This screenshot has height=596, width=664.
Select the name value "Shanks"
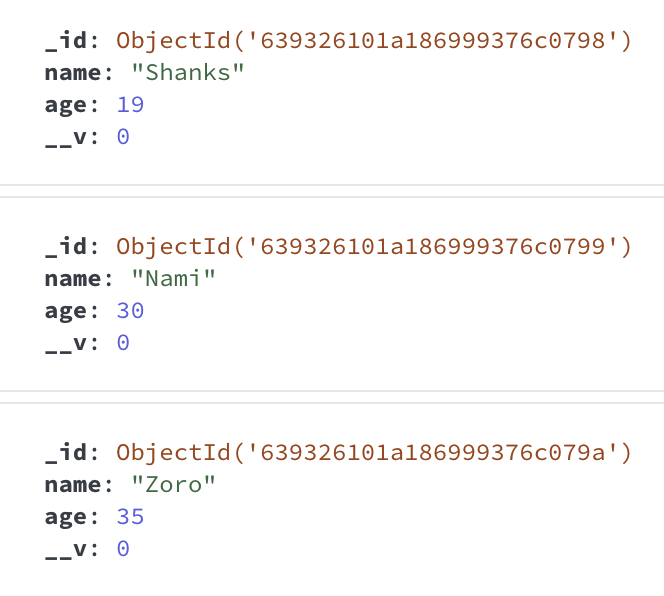(x=188, y=72)
